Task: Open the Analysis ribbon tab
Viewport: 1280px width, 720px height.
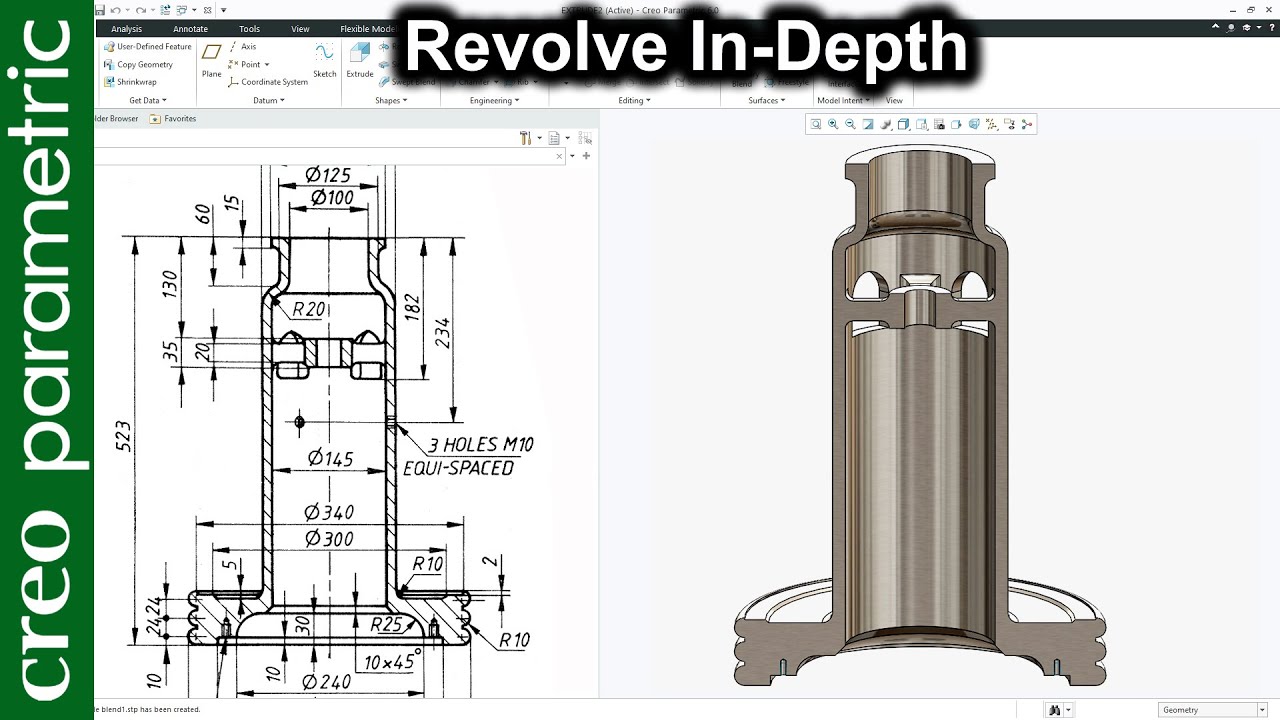Action: click(x=127, y=29)
